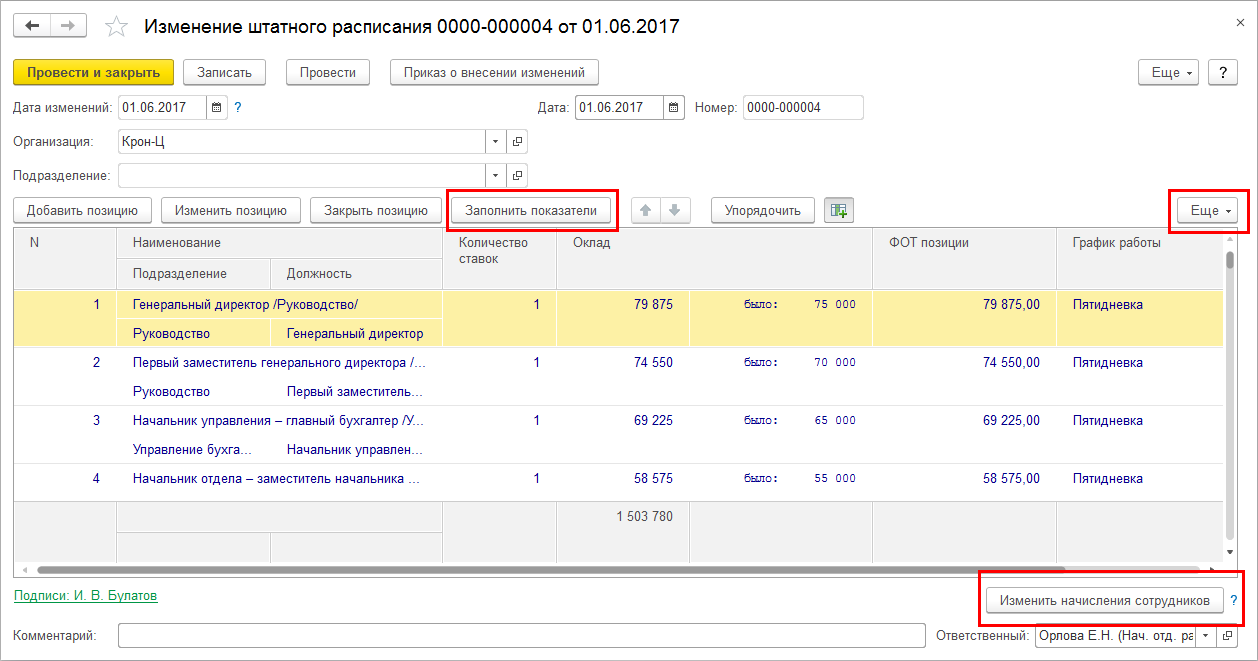1258x661 pixels.
Task: Close the document window with the X
Action: [1240, 21]
